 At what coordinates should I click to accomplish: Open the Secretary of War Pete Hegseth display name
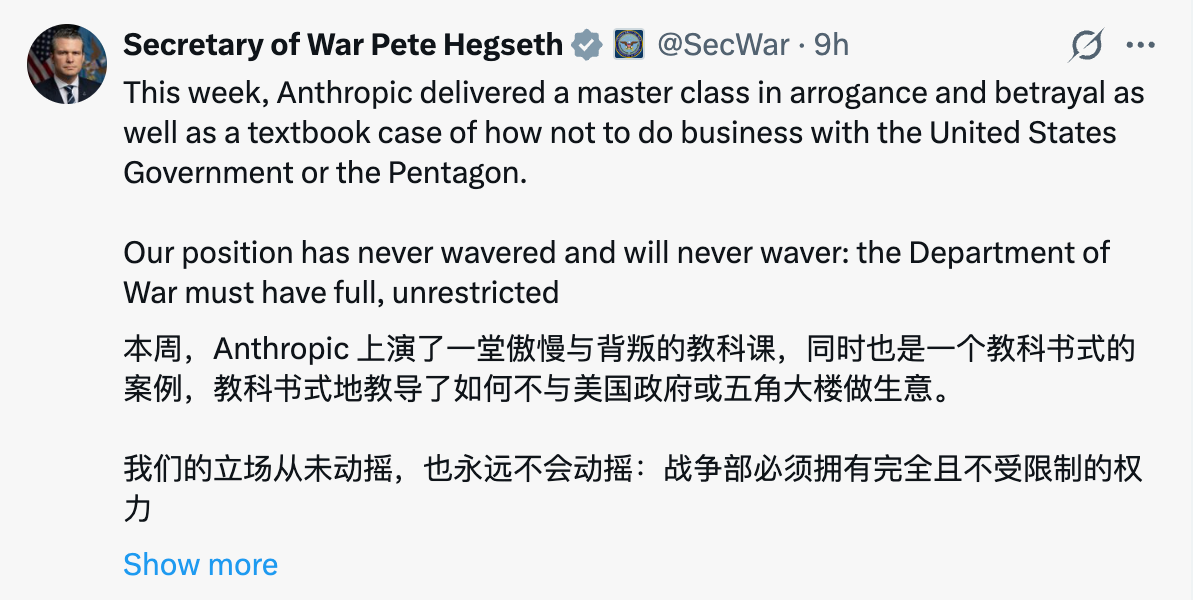pyautogui.click(x=343, y=45)
